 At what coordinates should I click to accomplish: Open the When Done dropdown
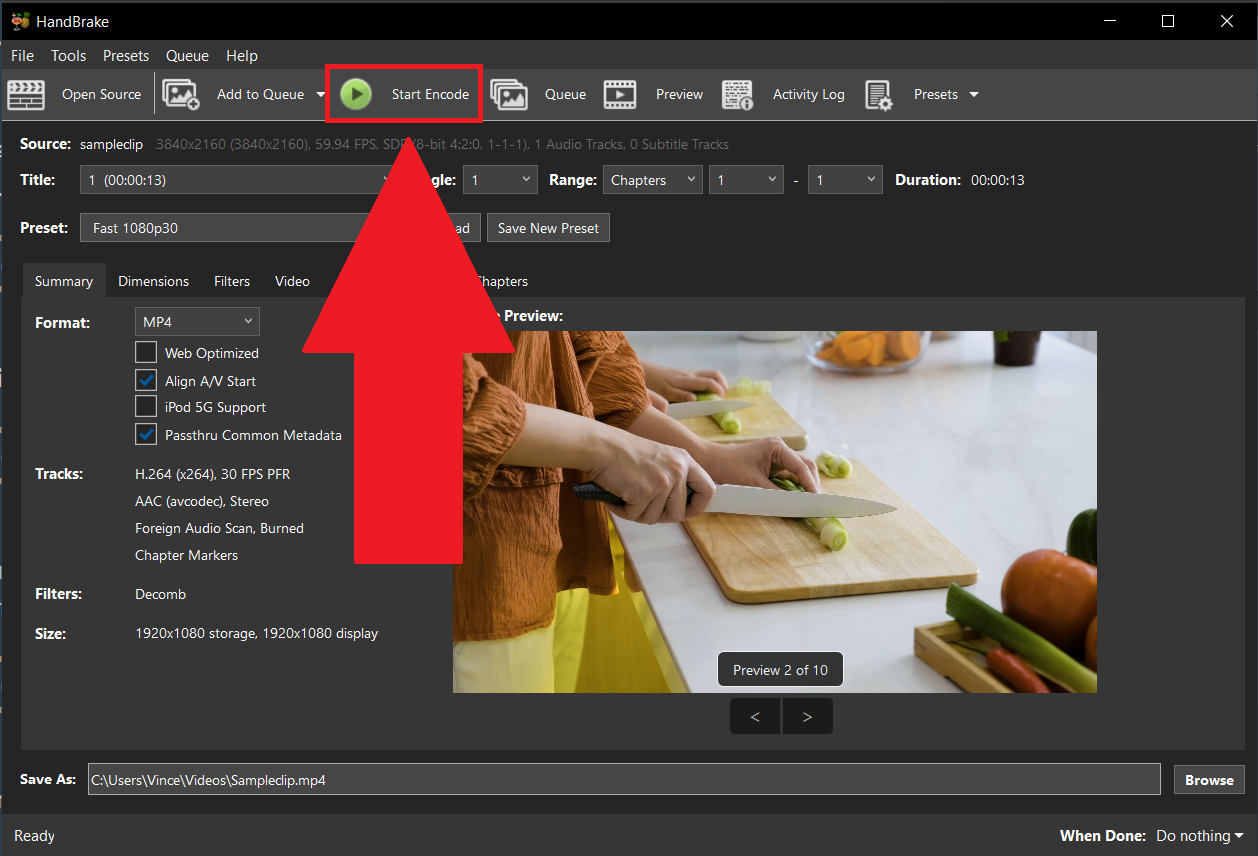[1198, 835]
